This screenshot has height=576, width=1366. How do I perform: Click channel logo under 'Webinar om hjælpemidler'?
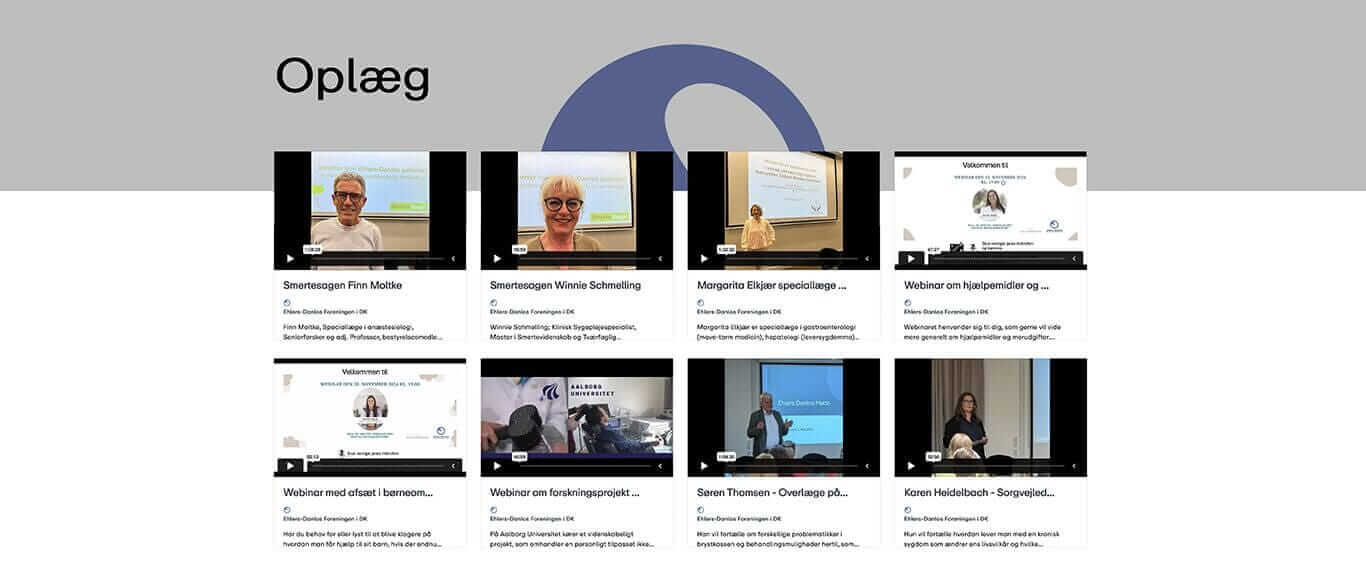pyautogui.click(x=908, y=302)
